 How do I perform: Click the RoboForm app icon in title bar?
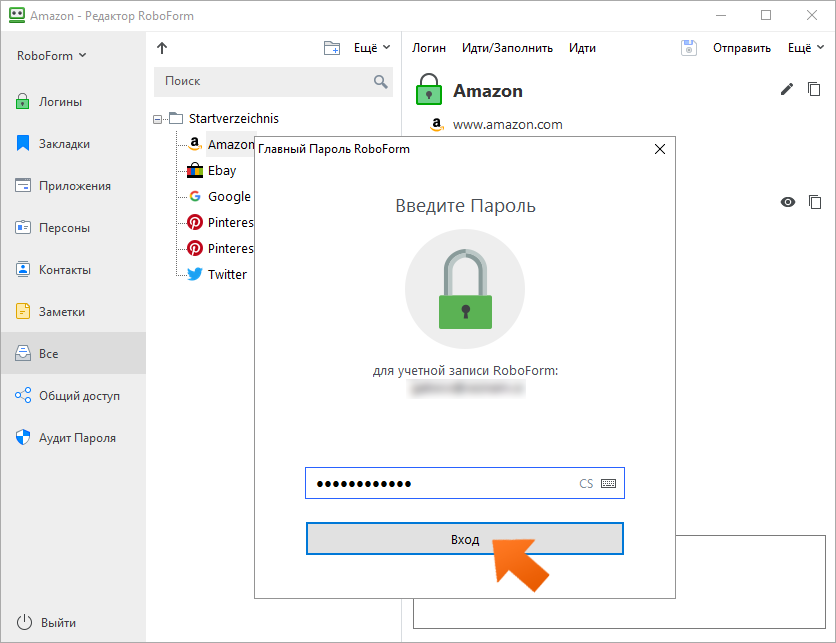point(17,15)
